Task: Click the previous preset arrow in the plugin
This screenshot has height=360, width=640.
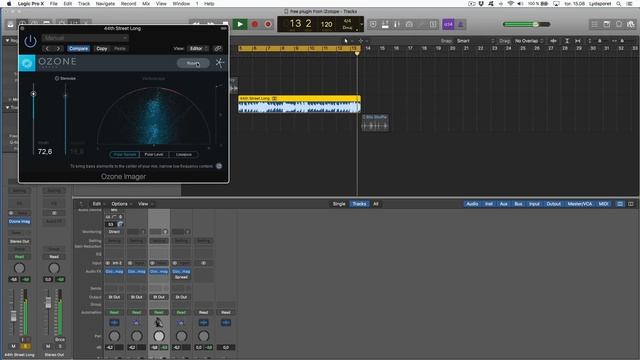Action: pos(47,49)
